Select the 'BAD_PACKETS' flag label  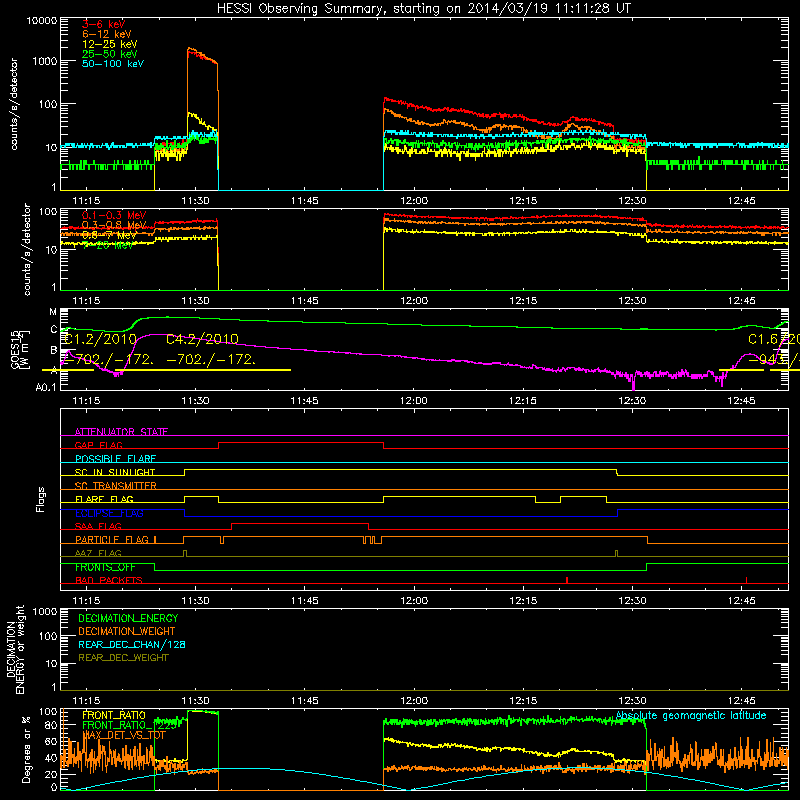[x=109, y=580]
